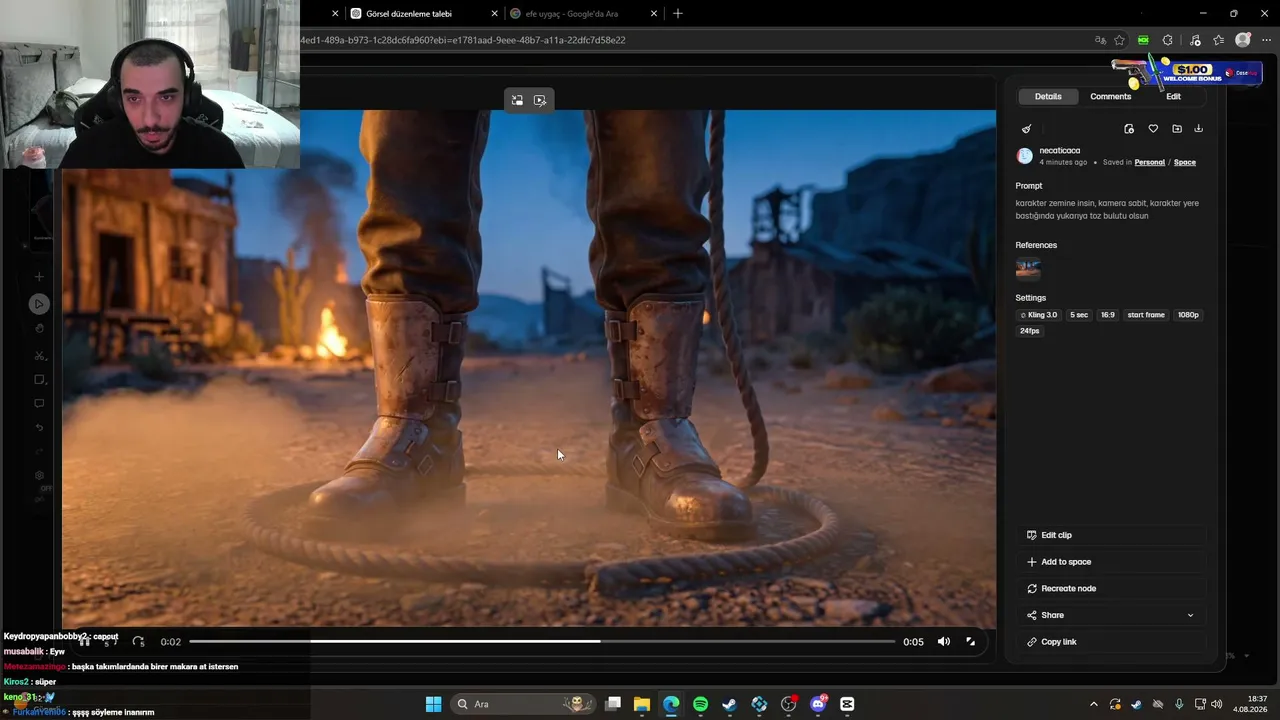Click the Task View taskbar icon
Image resolution: width=1280 pixels, height=720 pixels.
pyautogui.click(x=613, y=704)
